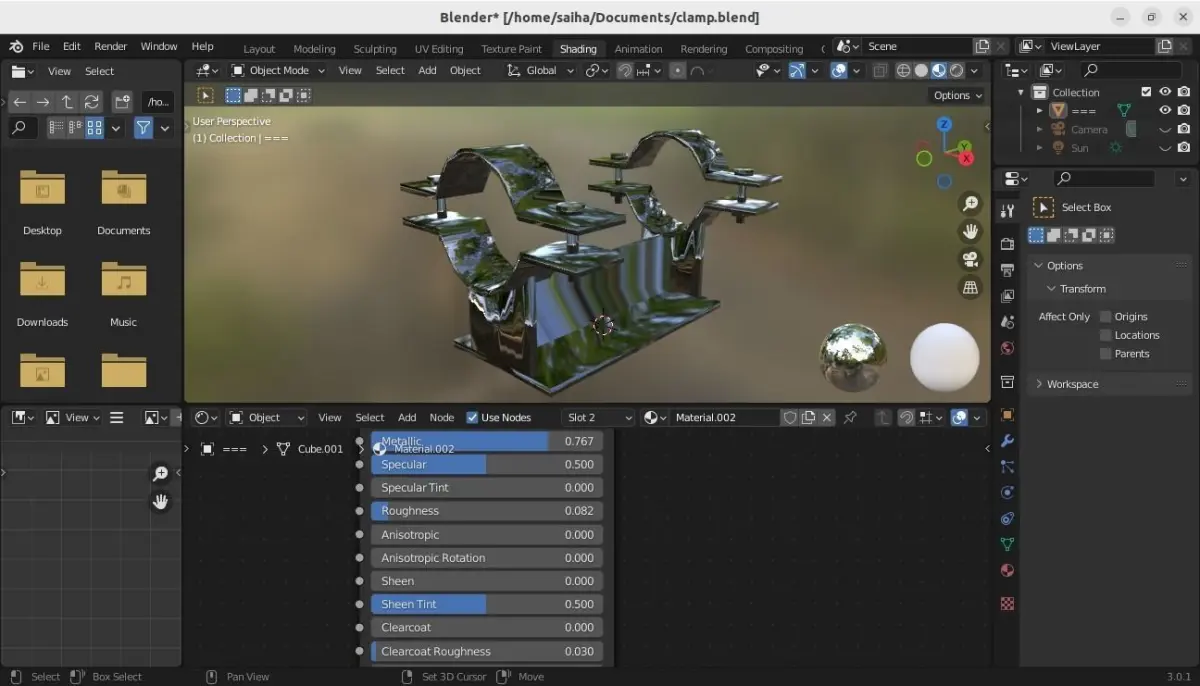
Task: Open the Slot 2 material slot dropdown
Action: pyautogui.click(x=599, y=417)
